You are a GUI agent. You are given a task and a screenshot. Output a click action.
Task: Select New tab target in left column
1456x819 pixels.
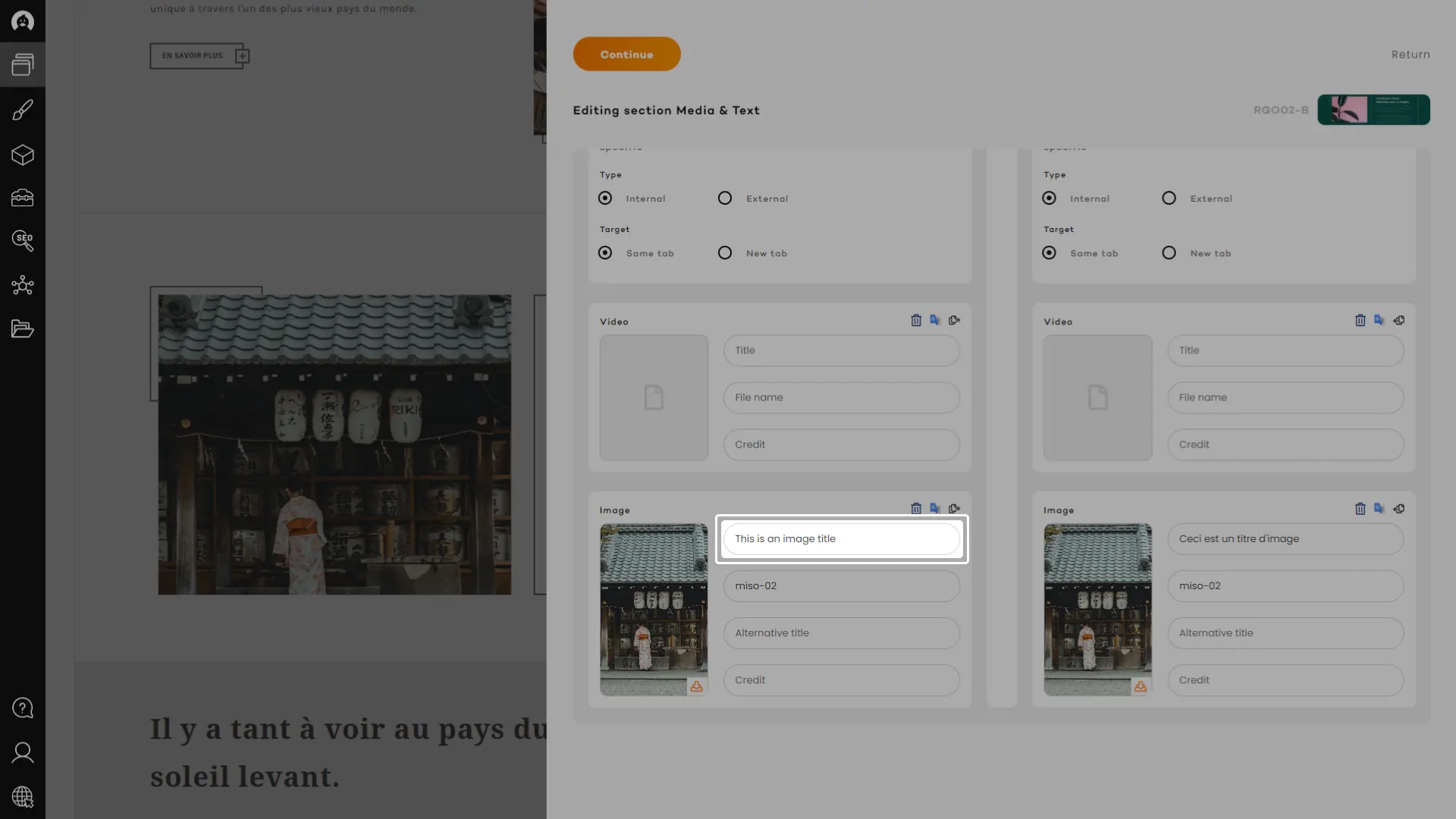pos(725,253)
